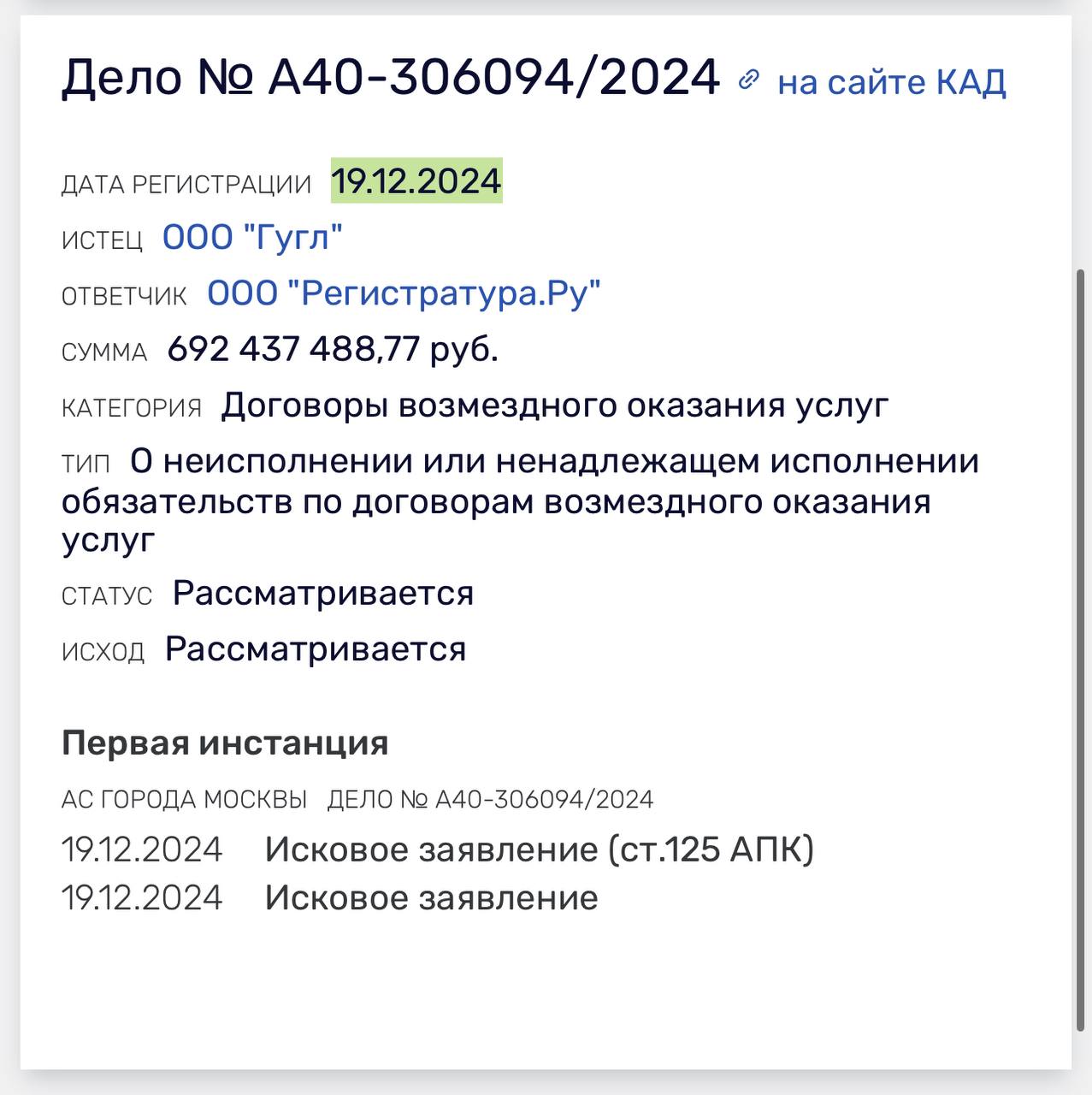
Task: Click 'Рассматривается' value next to СТАТУС
Action: coord(323,594)
